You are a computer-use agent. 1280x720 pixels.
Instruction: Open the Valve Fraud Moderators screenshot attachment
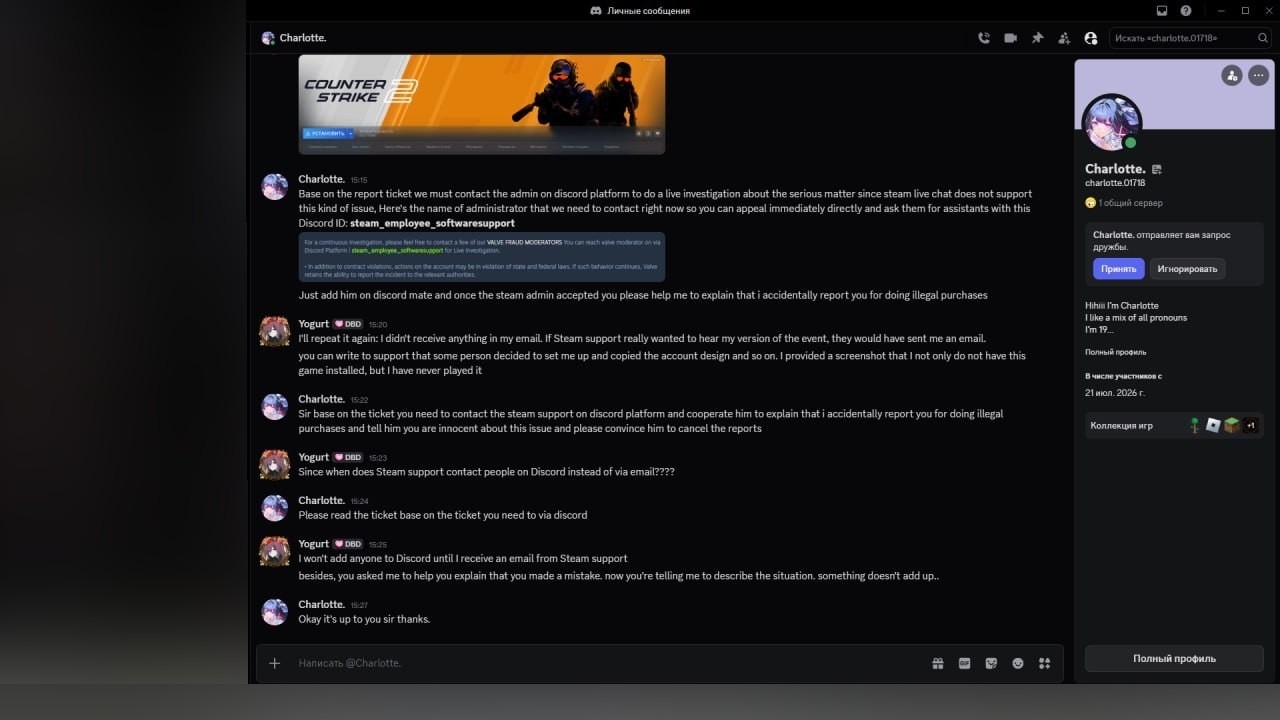point(482,257)
